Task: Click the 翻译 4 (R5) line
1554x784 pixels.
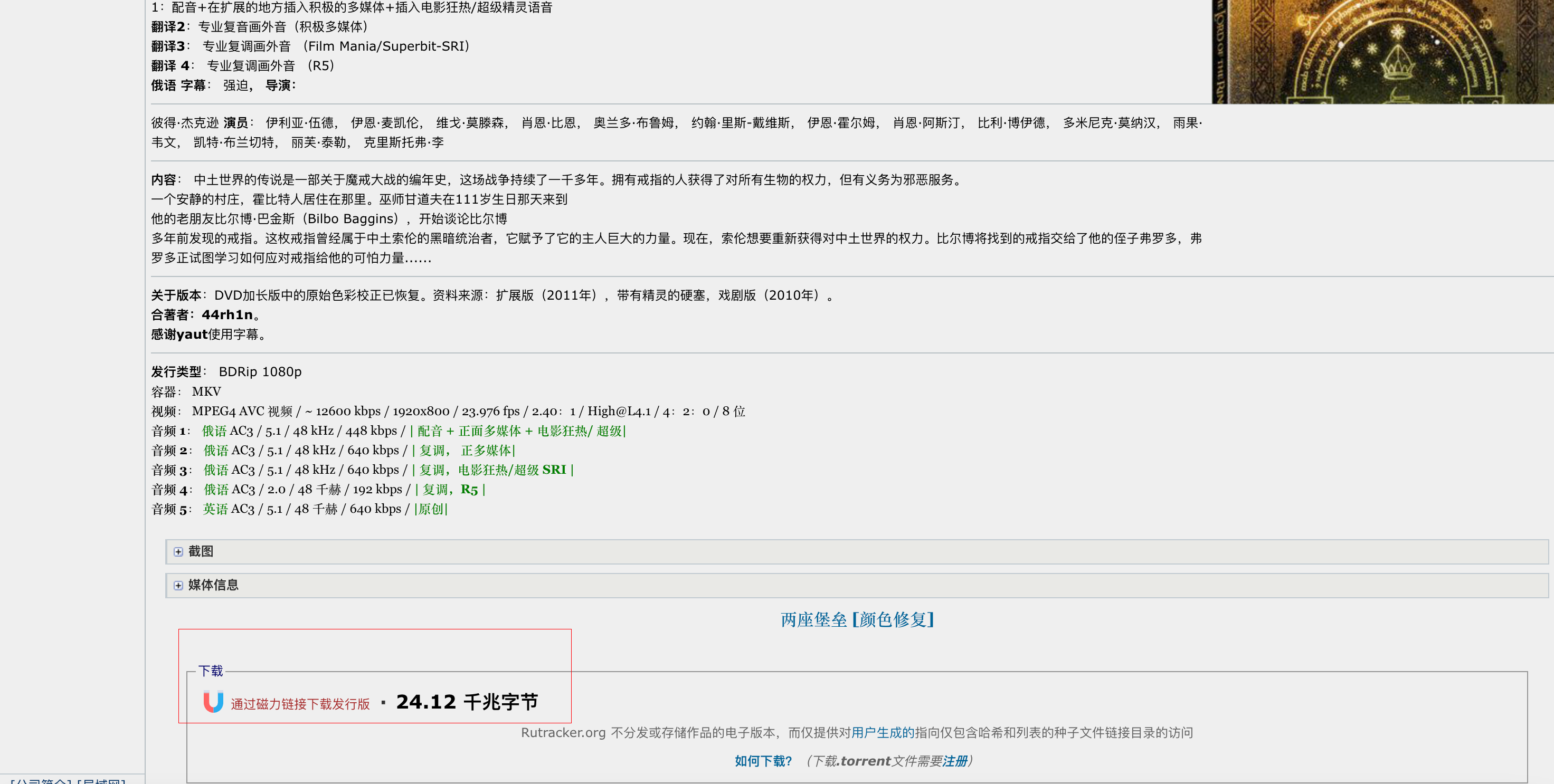Action: click(243, 66)
